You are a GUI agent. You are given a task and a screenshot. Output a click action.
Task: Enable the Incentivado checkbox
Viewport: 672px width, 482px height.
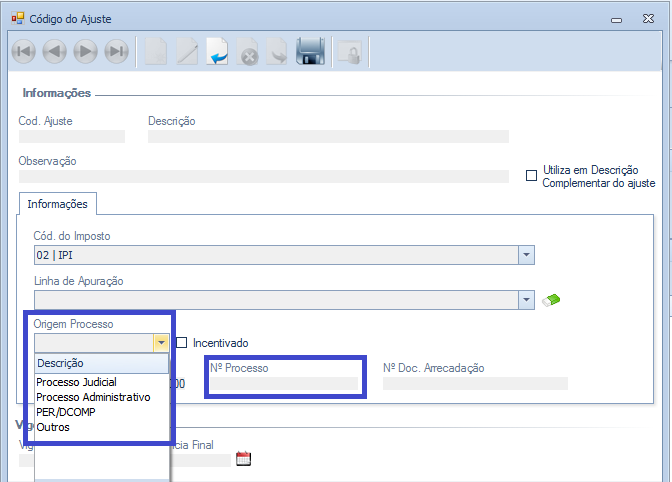point(182,343)
